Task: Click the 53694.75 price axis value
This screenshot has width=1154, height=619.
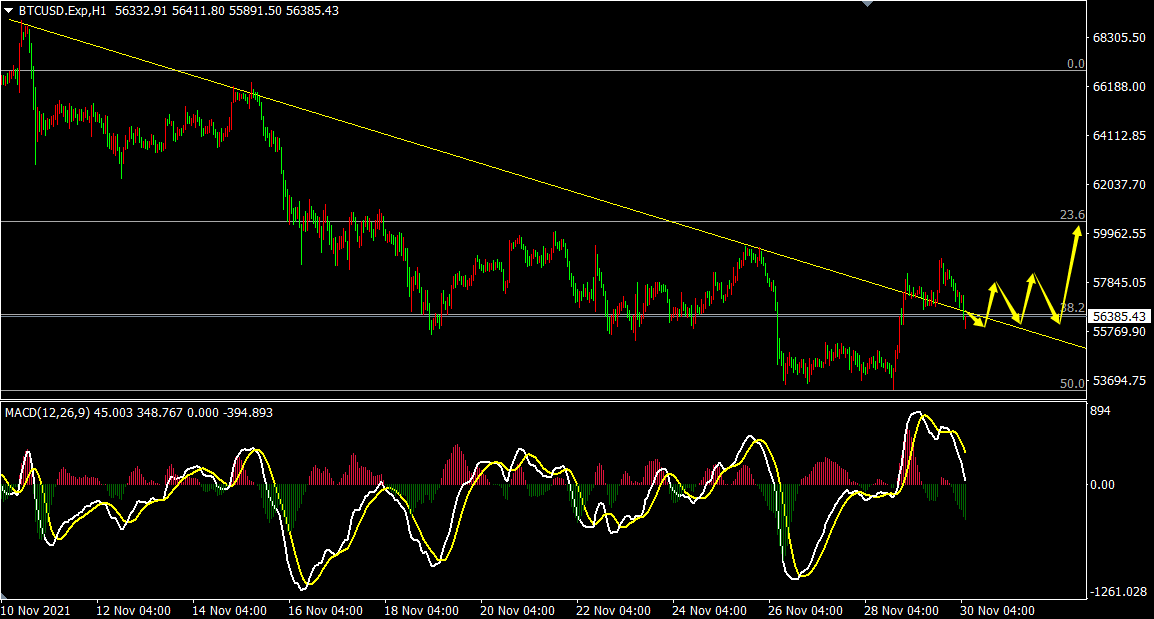Action: click(1118, 381)
